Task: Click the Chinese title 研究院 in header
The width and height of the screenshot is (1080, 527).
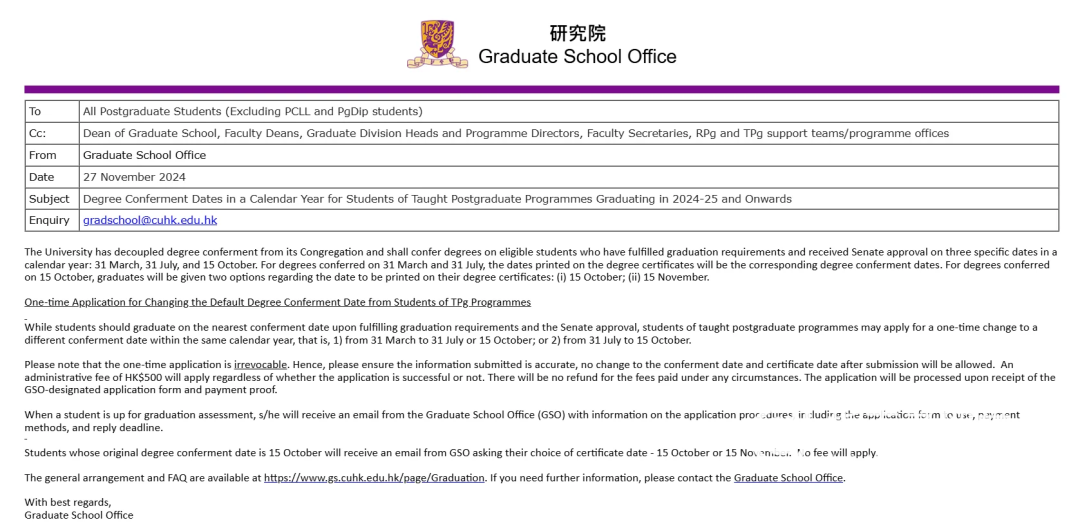Action: click(577, 33)
